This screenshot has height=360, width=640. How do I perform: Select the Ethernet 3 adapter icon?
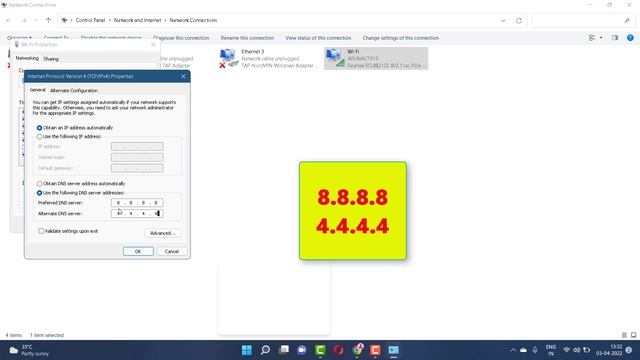228,58
